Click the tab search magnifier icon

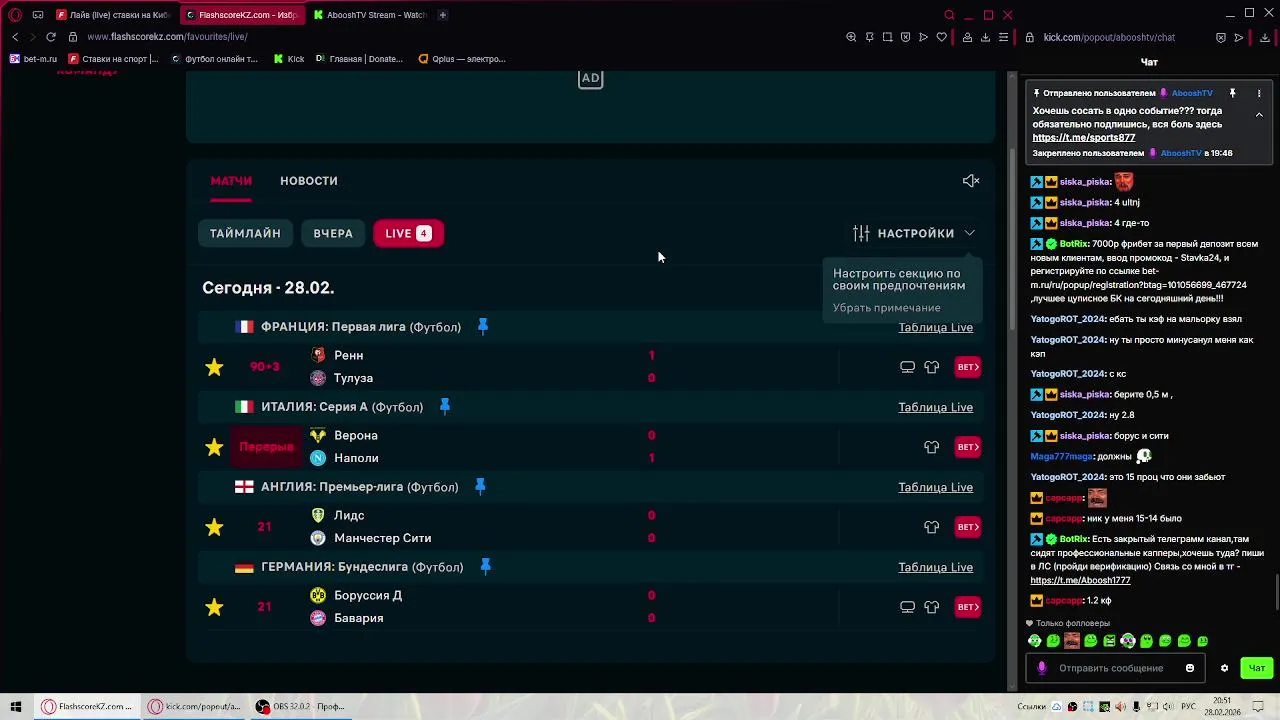pyautogui.click(x=949, y=15)
